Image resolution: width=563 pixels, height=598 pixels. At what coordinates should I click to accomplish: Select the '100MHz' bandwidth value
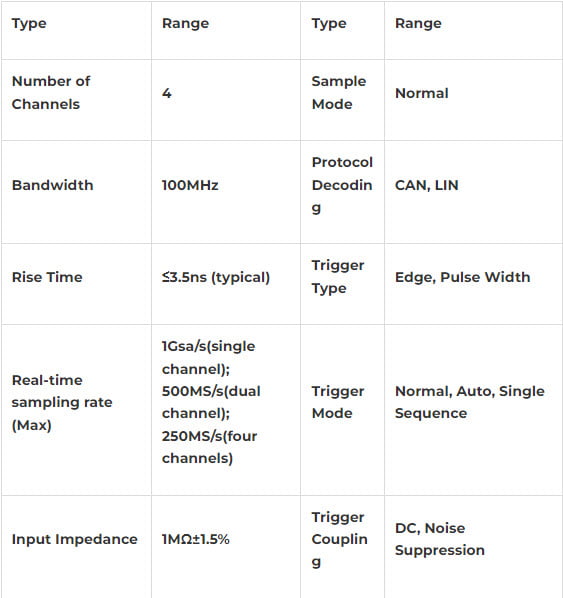190,185
